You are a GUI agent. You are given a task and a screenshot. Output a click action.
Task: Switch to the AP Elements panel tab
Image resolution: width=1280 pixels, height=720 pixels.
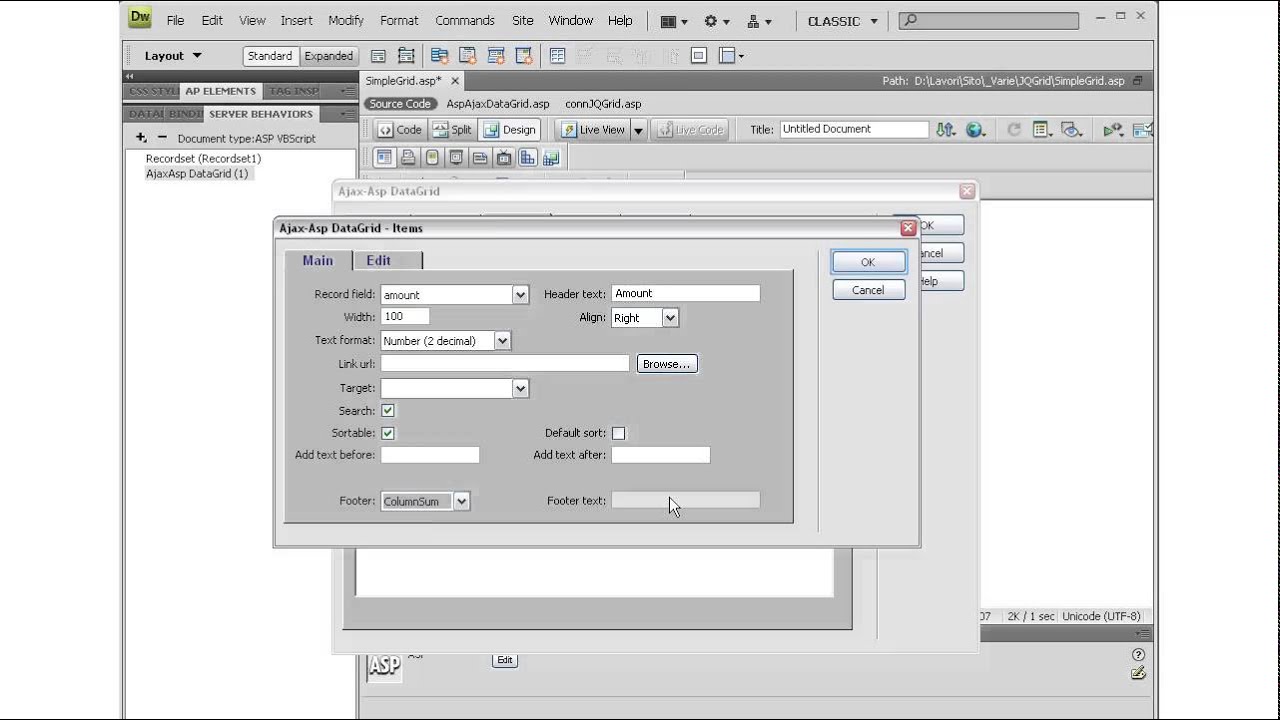[220, 91]
